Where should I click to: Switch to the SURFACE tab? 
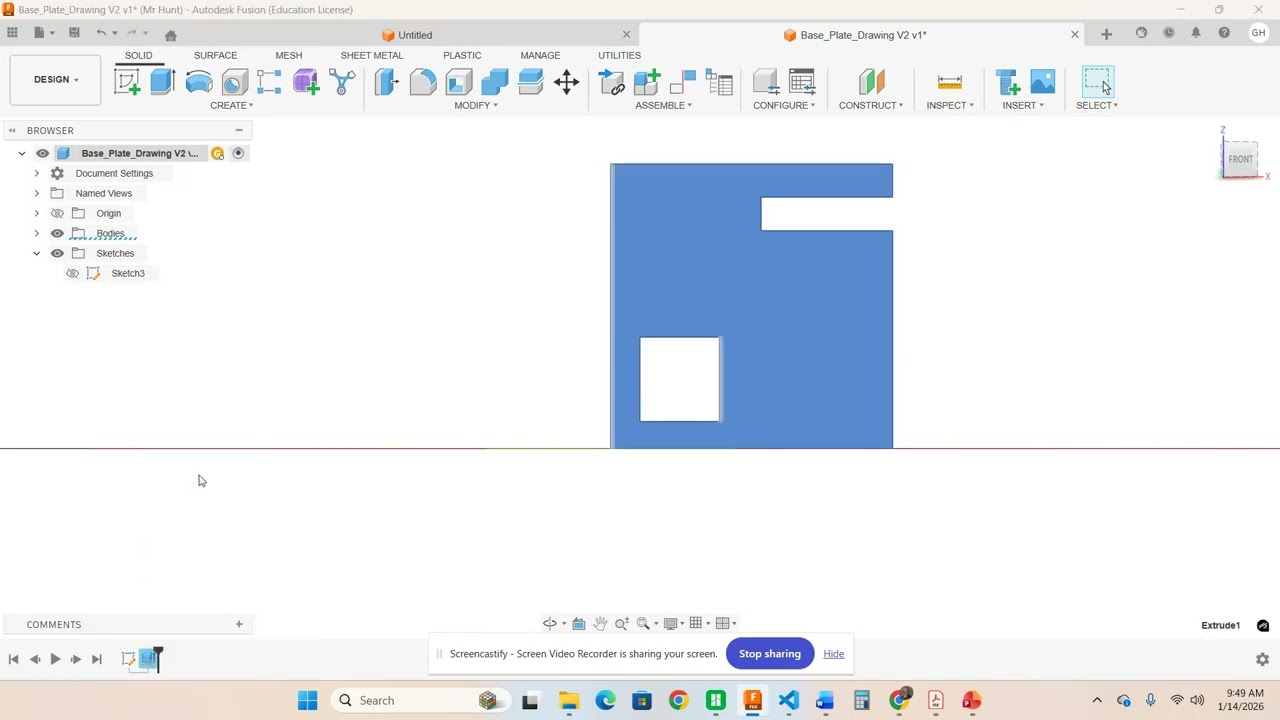(215, 55)
